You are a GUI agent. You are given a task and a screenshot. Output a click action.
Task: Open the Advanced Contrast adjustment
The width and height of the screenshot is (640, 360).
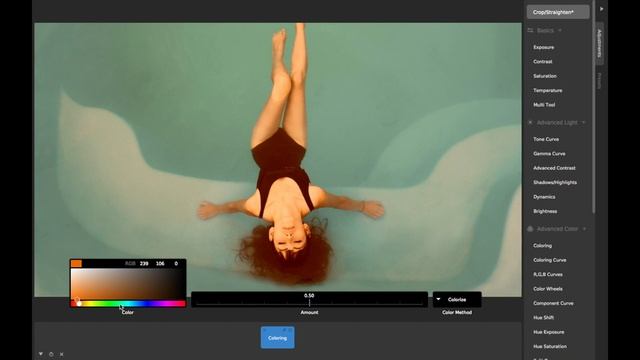(x=554, y=168)
